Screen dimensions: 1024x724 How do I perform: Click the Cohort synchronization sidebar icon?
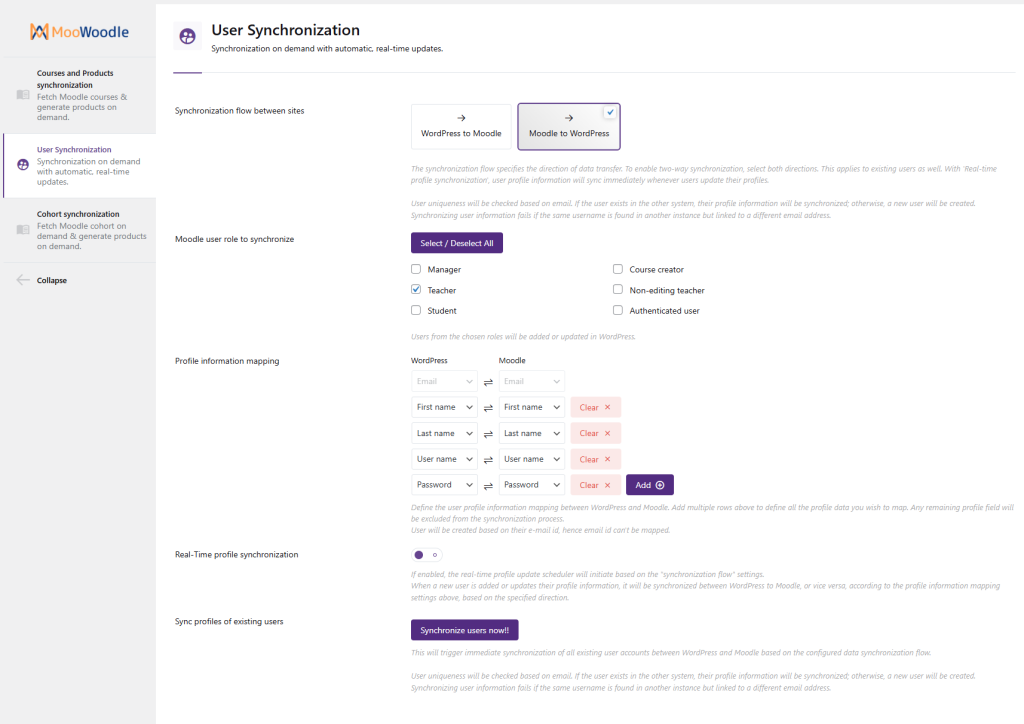tap(23, 229)
